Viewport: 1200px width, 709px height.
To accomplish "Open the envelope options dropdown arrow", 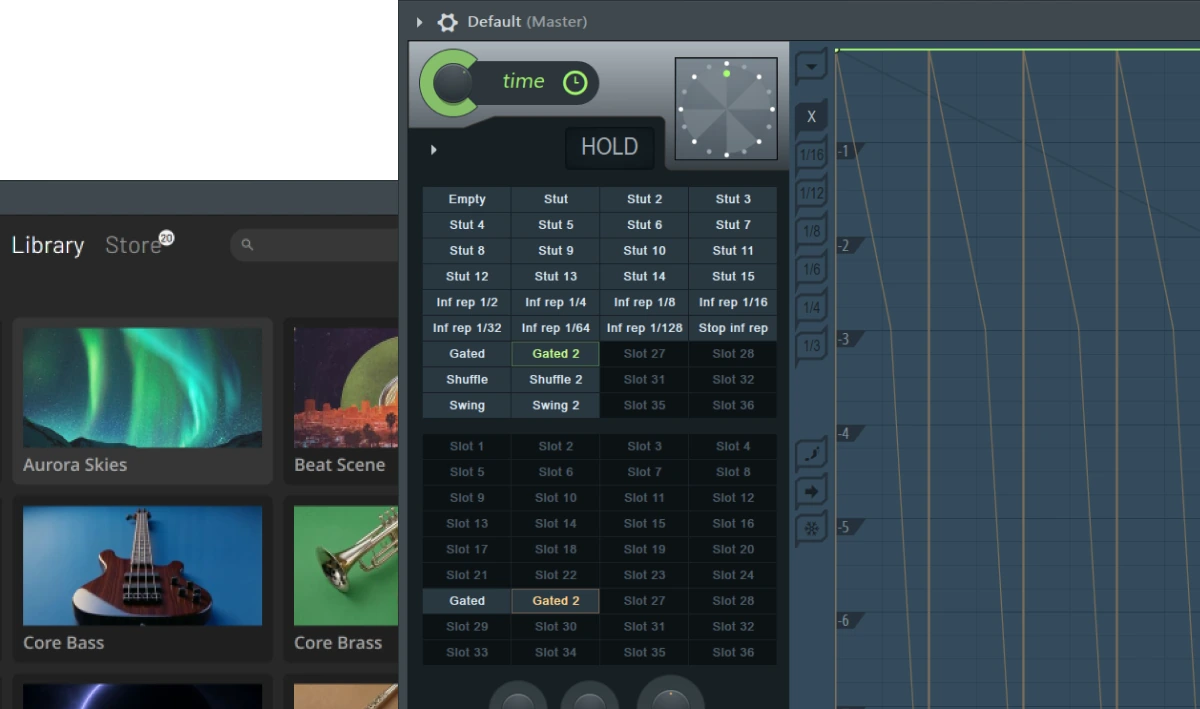I will [811, 67].
